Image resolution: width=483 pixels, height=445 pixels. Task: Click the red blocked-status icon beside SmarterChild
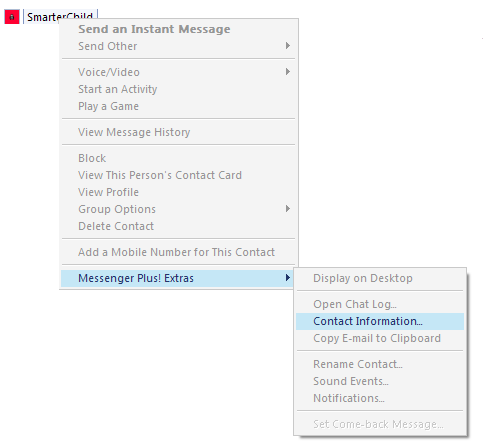[12, 17]
